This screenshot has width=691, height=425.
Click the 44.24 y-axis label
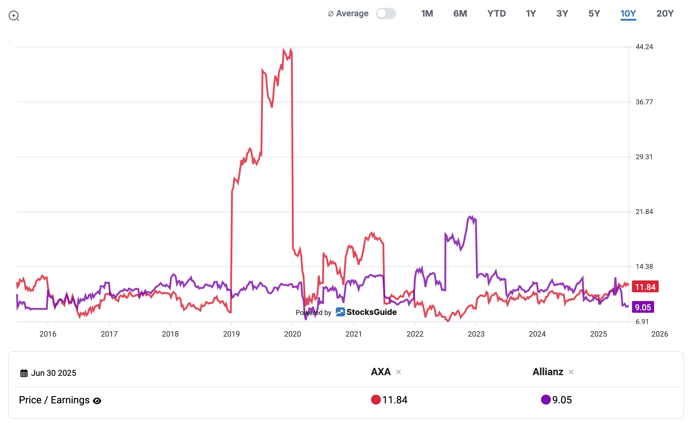pyautogui.click(x=644, y=47)
